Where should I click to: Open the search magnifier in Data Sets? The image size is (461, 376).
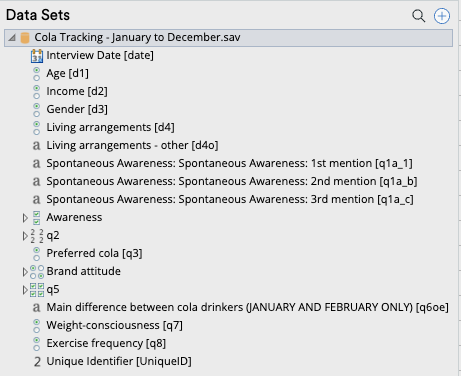click(x=418, y=16)
